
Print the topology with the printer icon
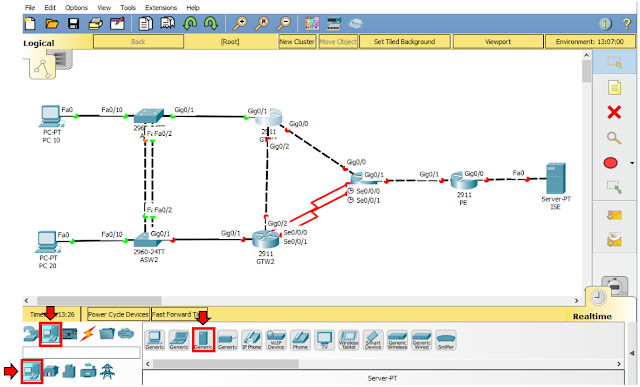coord(96,24)
